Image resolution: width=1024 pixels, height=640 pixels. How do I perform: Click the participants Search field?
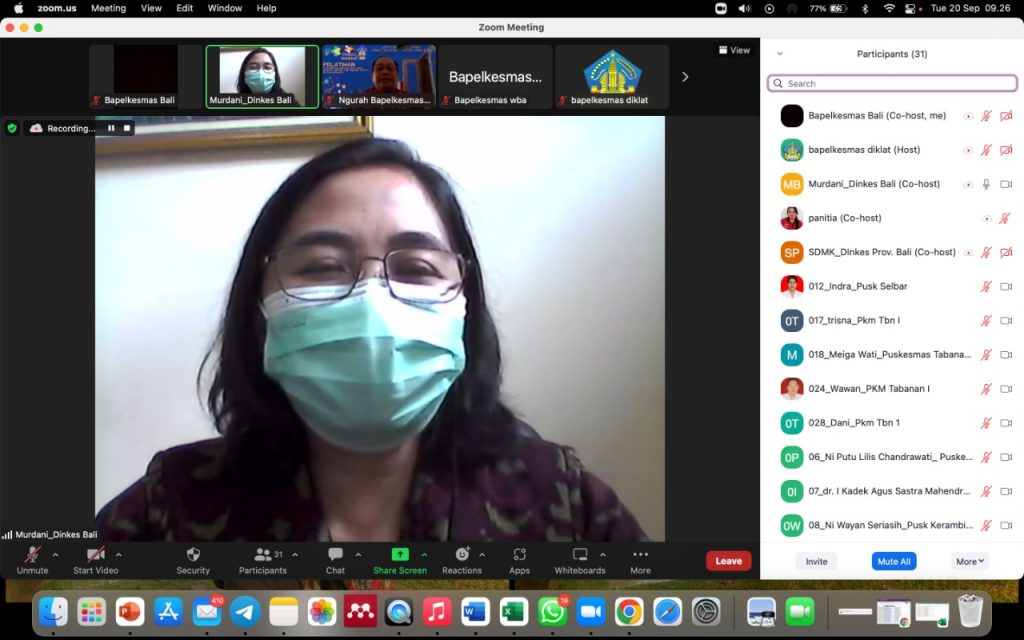[x=892, y=84]
